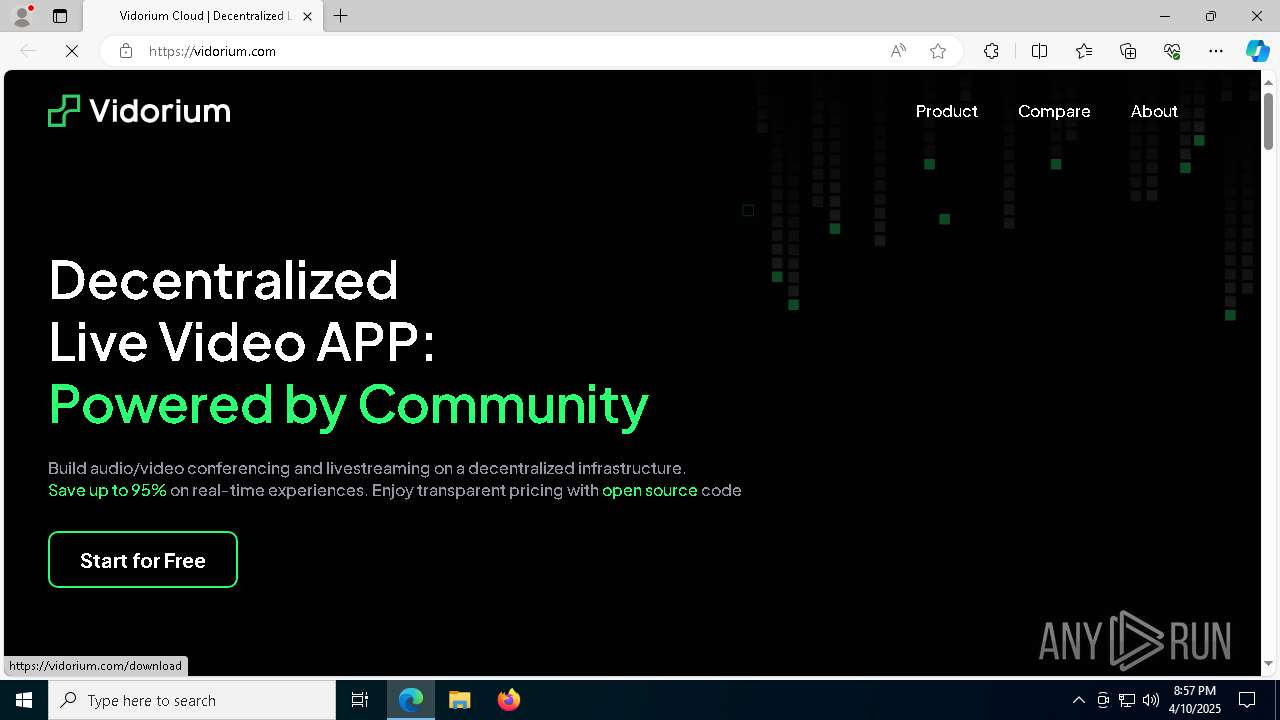Screen dimensions: 1280x720
Task: Open the About menu
Action: tap(1154, 111)
